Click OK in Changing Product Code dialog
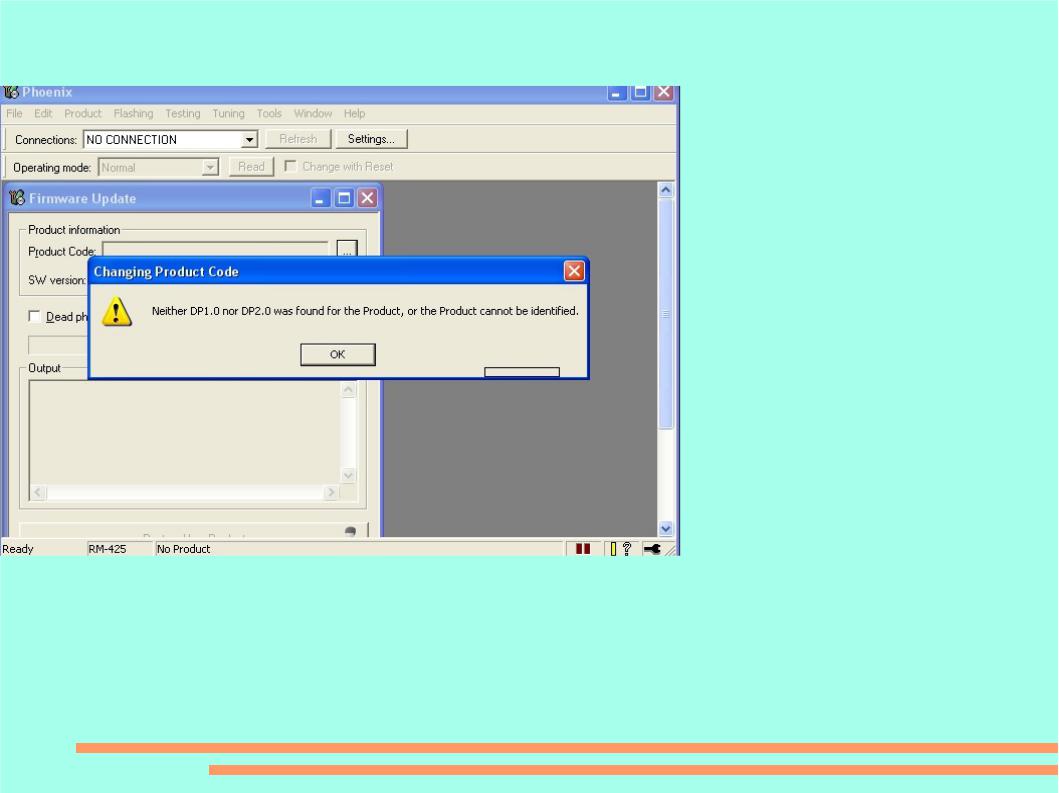This screenshot has height=793, width=1059. click(338, 354)
